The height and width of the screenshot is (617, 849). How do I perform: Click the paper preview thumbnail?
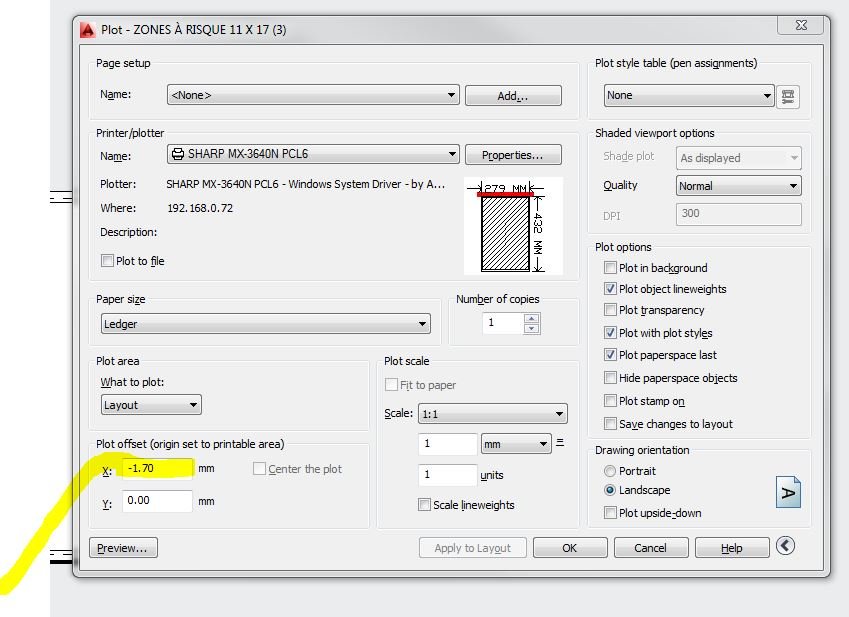(x=513, y=226)
